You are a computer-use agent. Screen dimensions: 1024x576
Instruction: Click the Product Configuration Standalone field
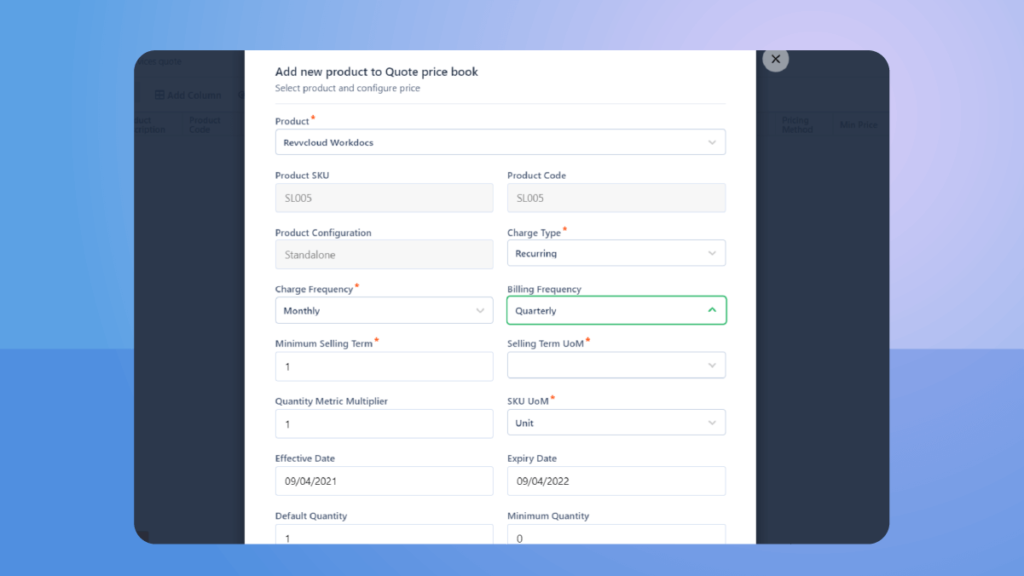tap(384, 255)
